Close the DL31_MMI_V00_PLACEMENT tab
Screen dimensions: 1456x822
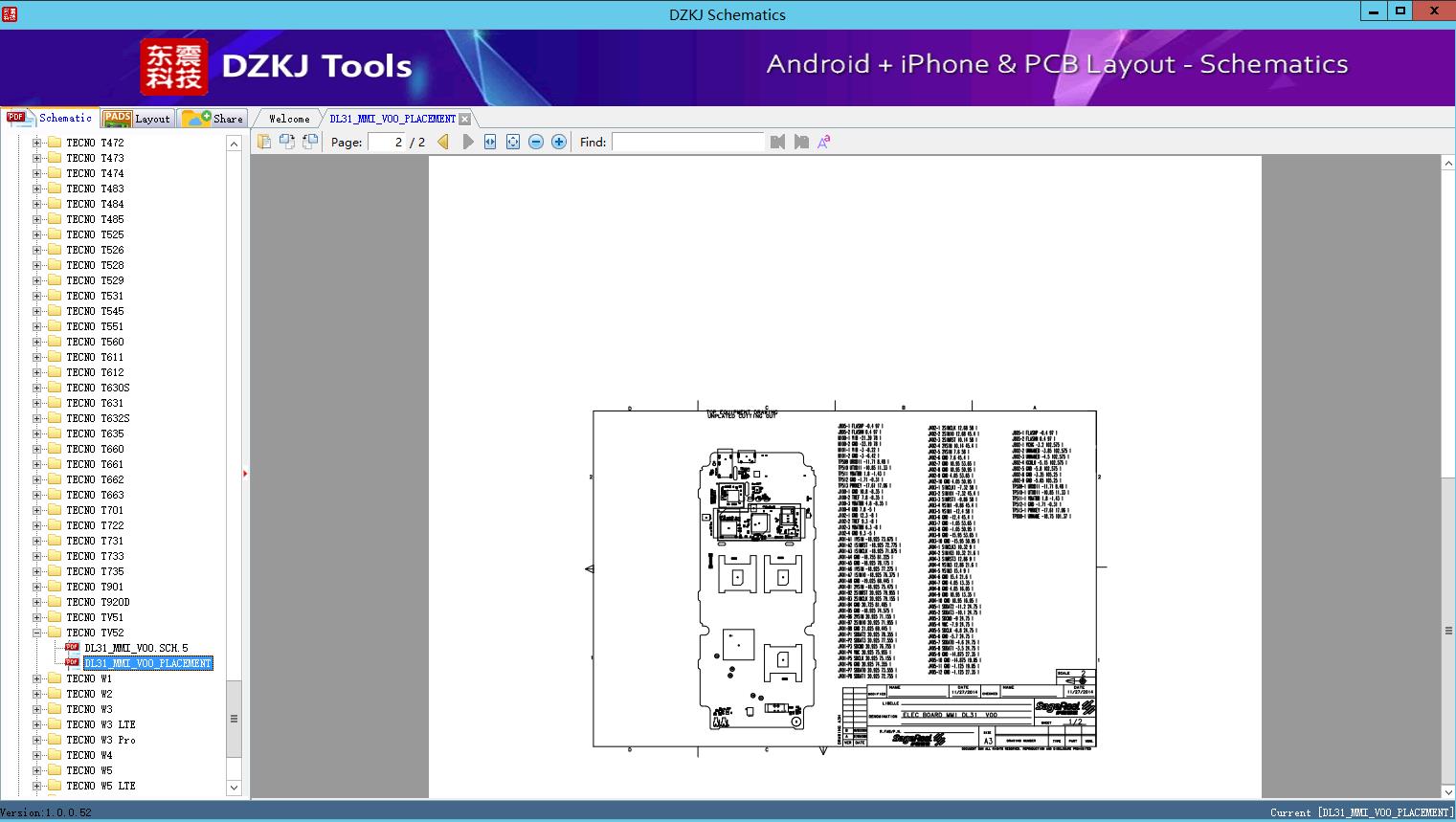464,119
